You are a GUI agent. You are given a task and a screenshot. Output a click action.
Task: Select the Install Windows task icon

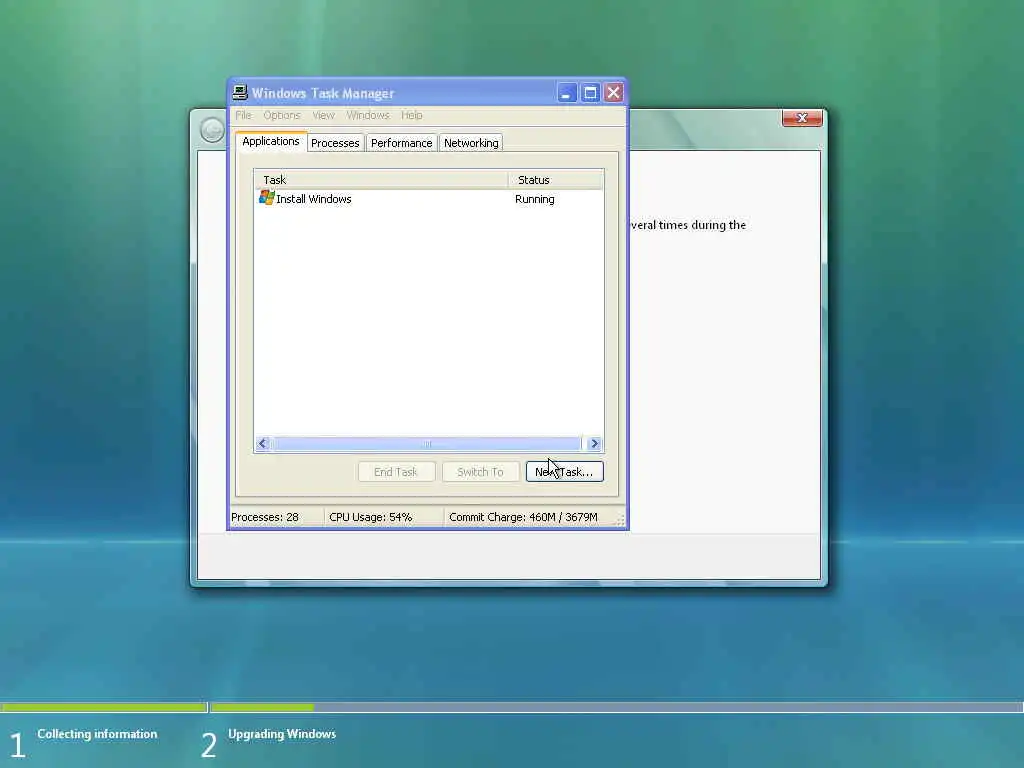266,197
